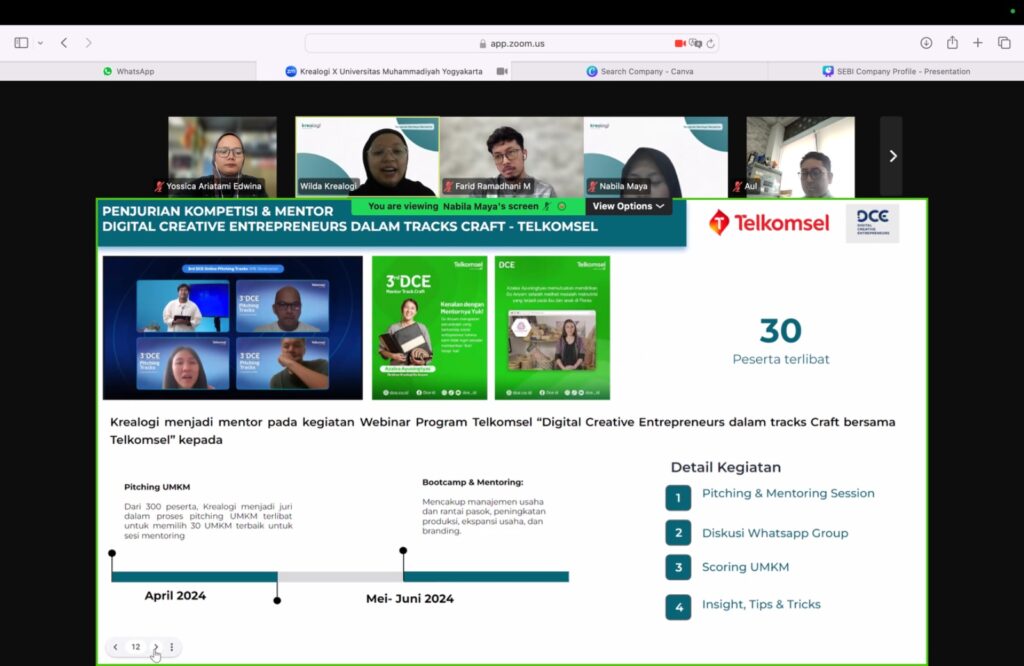This screenshot has width=1024, height=666.
Task: Open a new tab with plus icon
Action: (978, 43)
